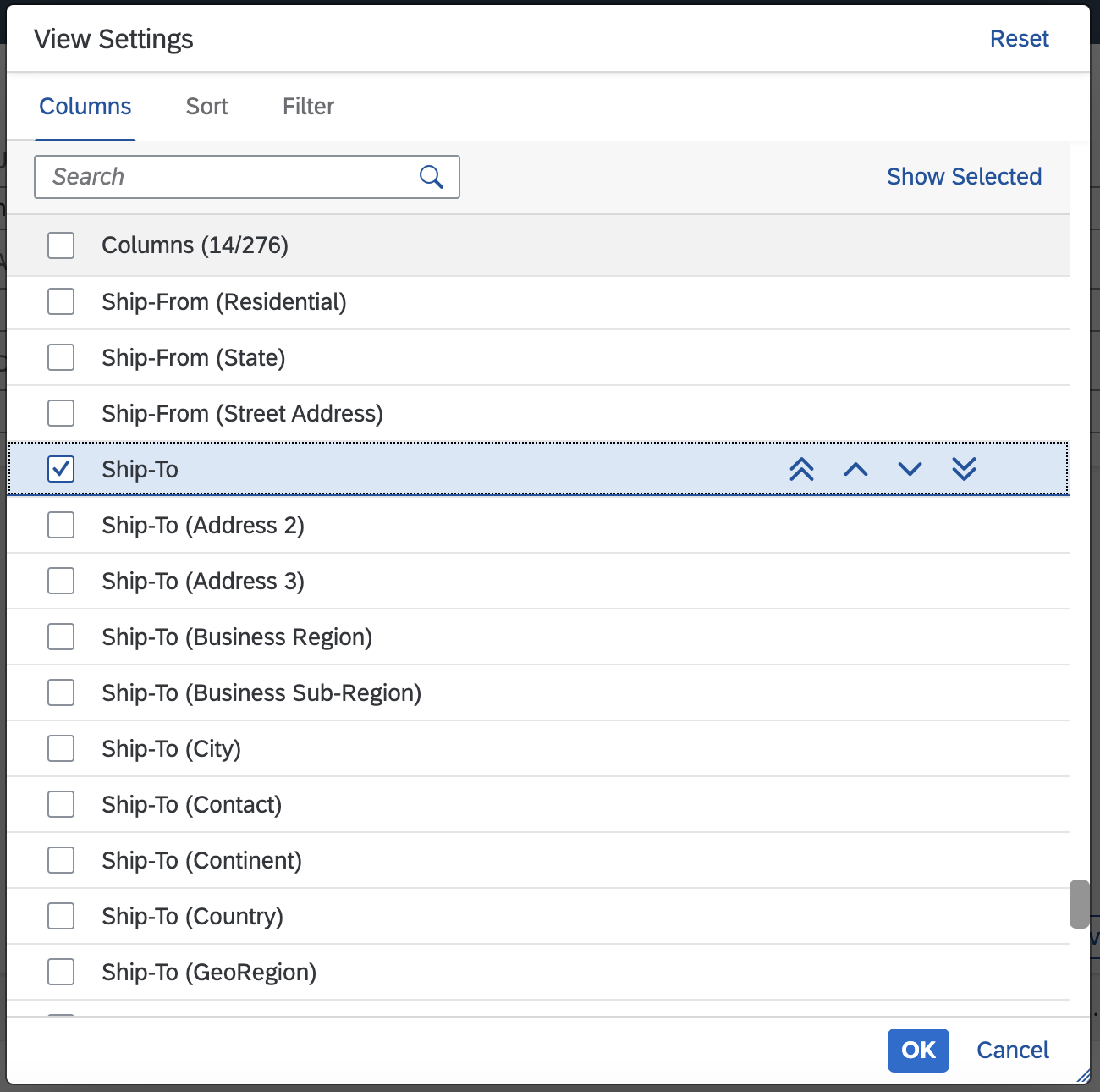Select the Ship-To (City) row text
Screen dimensions: 1100x1092
pyautogui.click(x=172, y=749)
